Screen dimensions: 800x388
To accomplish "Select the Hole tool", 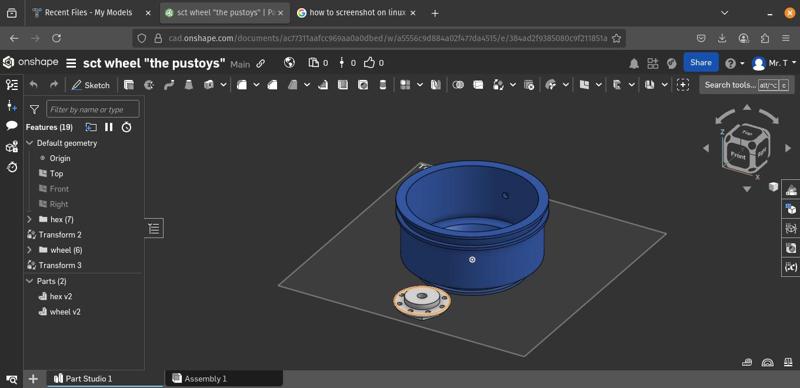I will point(363,85).
